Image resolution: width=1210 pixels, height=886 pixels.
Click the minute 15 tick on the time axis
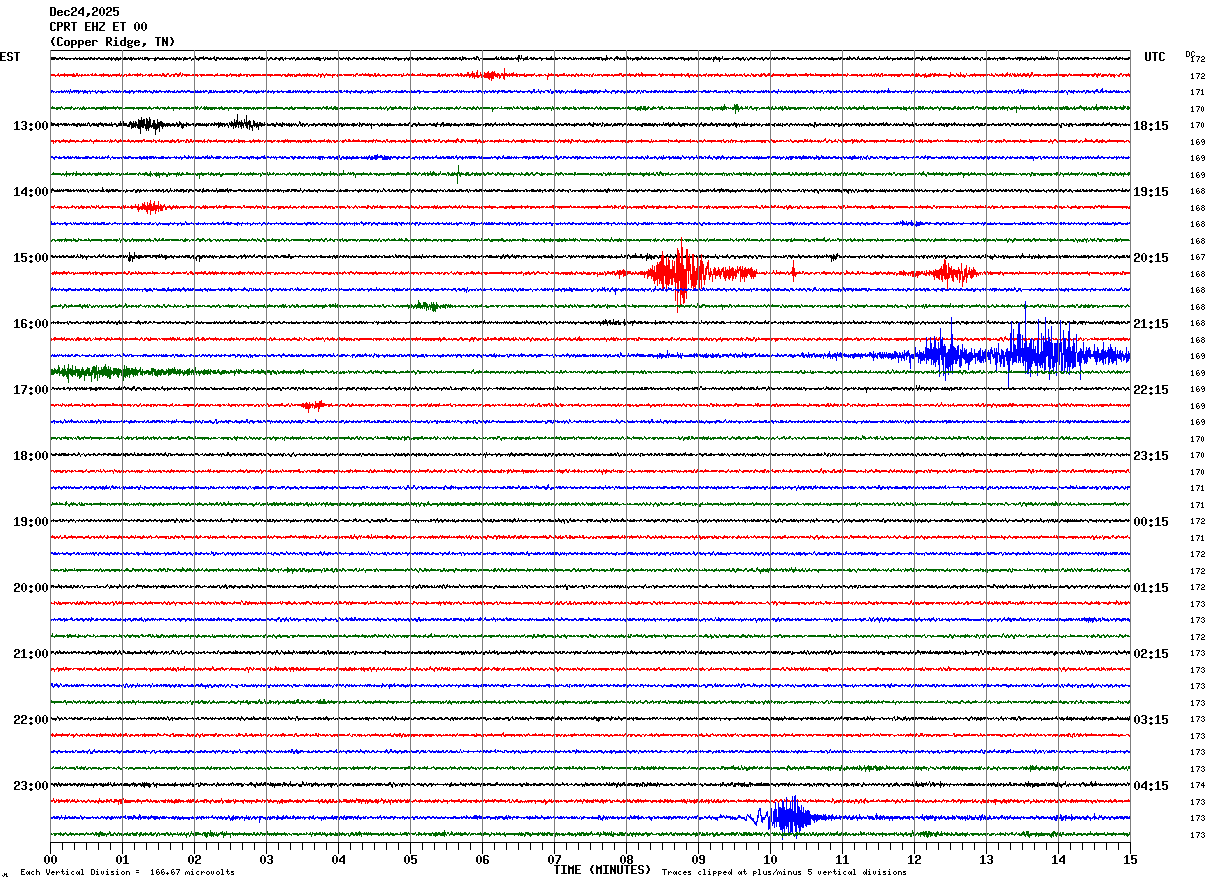pyautogui.click(x=1130, y=859)
